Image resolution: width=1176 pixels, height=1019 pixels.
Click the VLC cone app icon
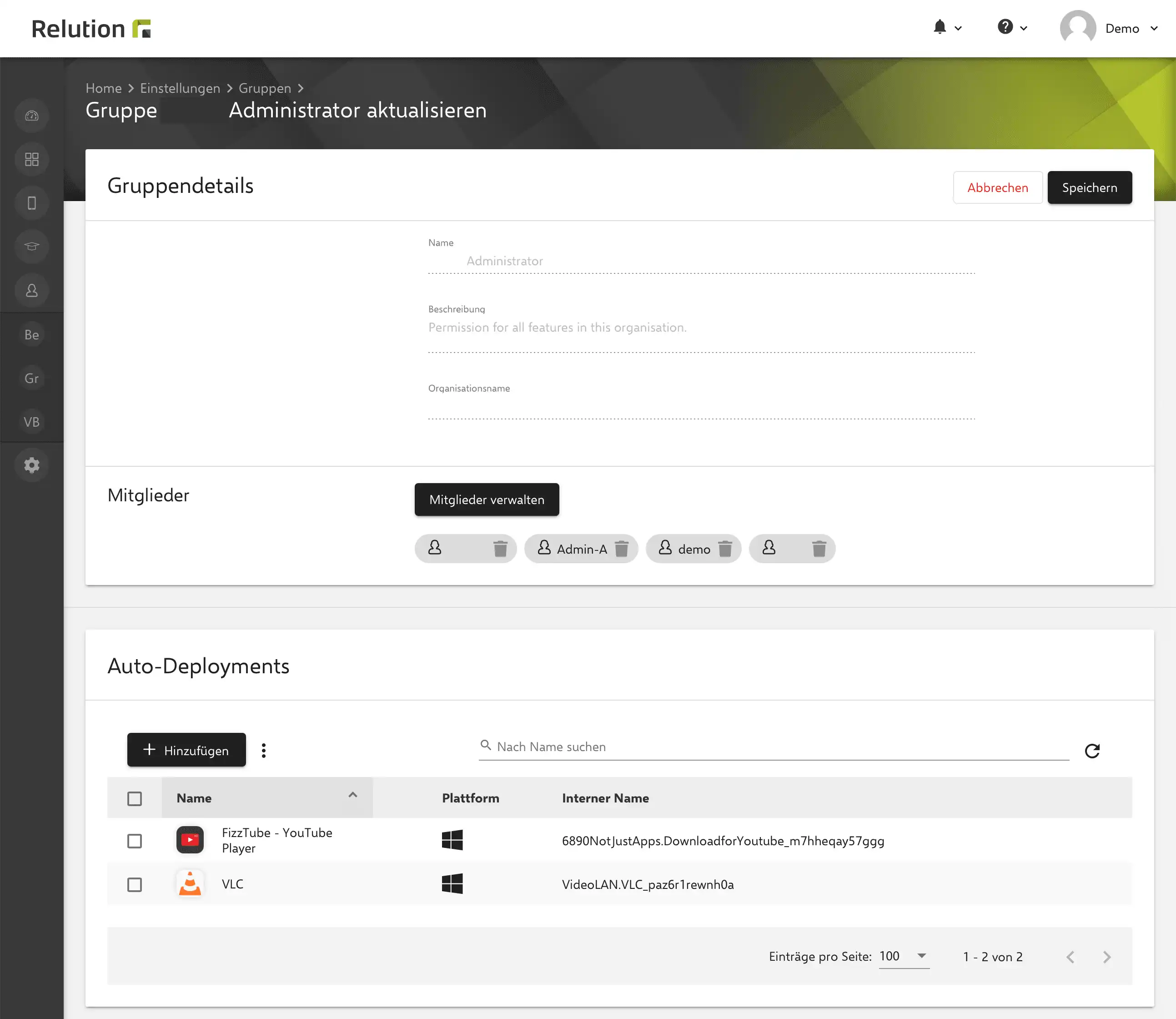click(190, 883)
